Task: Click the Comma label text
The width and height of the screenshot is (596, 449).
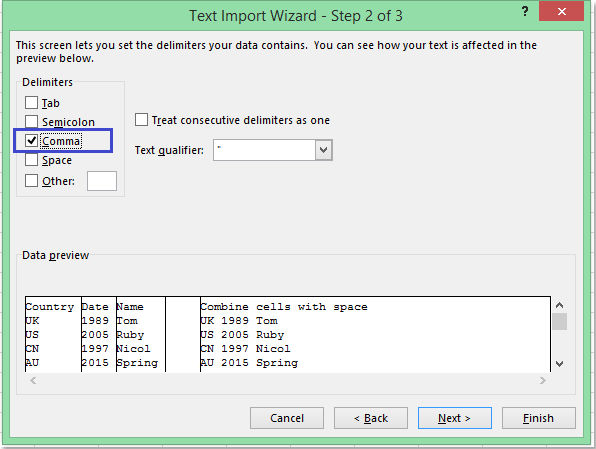Action: click(61, 141)
